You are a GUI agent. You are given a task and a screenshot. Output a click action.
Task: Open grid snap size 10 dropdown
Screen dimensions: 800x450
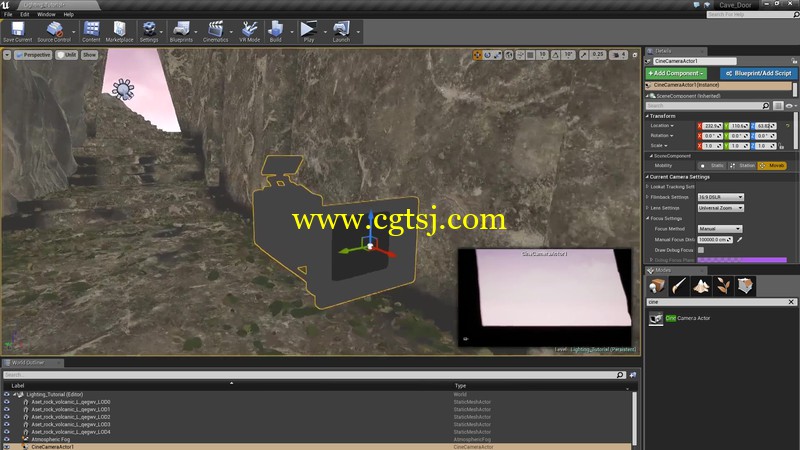point(542,55)
